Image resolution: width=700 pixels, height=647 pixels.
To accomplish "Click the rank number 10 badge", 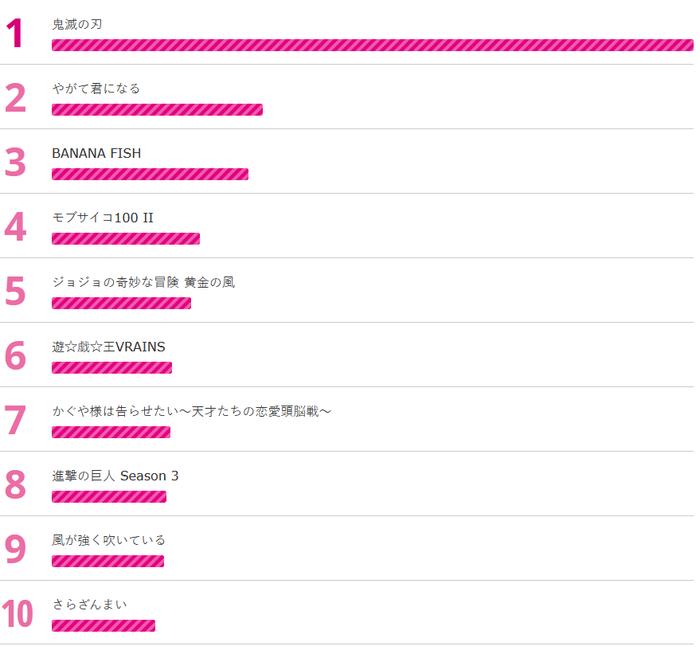I will [x=17, y=614].
